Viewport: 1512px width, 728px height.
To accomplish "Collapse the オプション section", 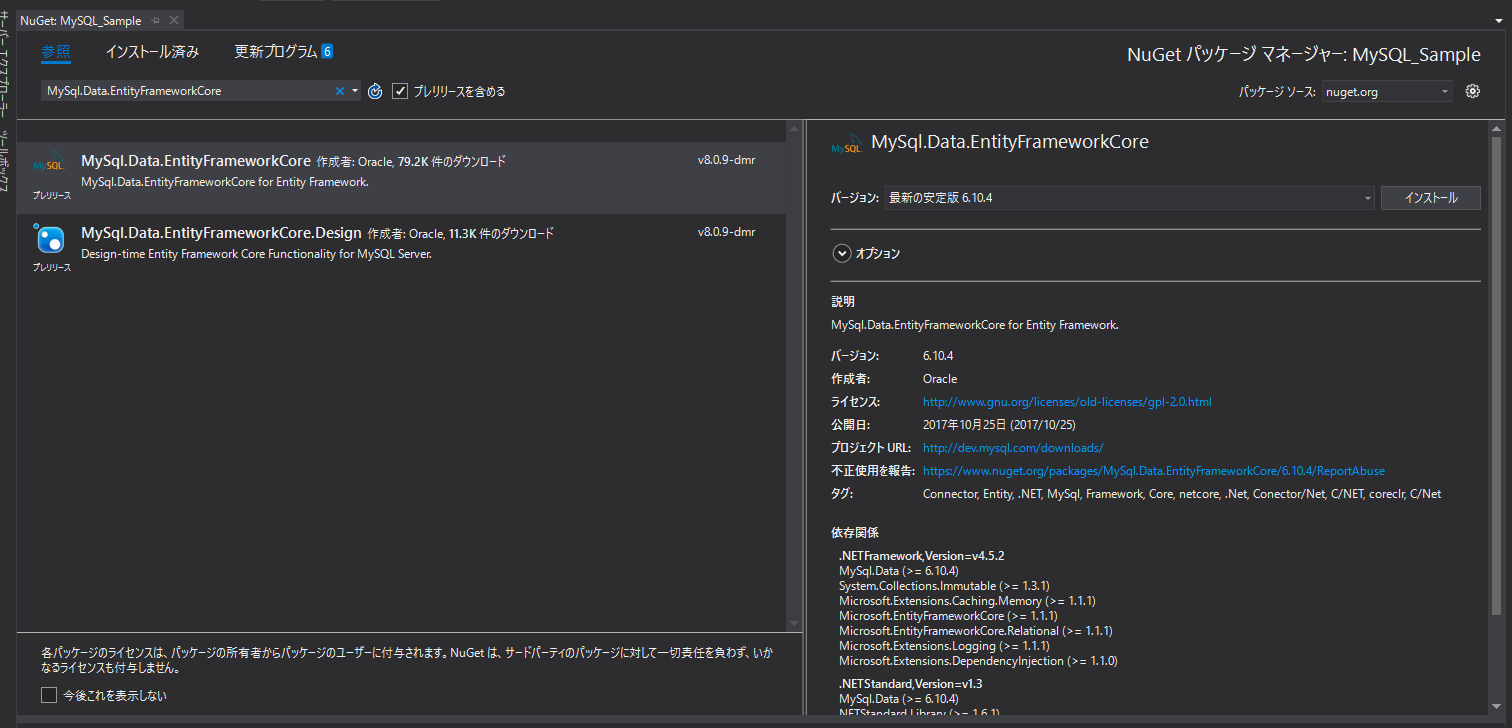I will (841, 253).
